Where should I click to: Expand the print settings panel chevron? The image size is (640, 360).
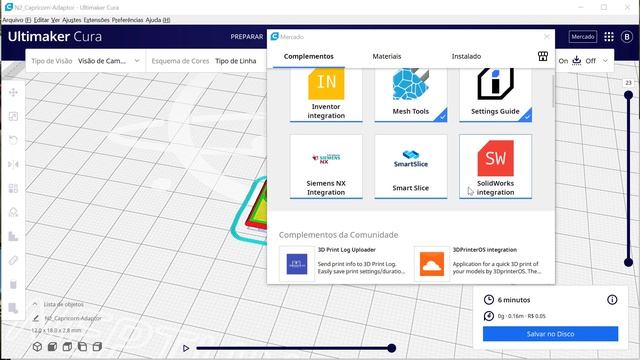click(605, 61)
